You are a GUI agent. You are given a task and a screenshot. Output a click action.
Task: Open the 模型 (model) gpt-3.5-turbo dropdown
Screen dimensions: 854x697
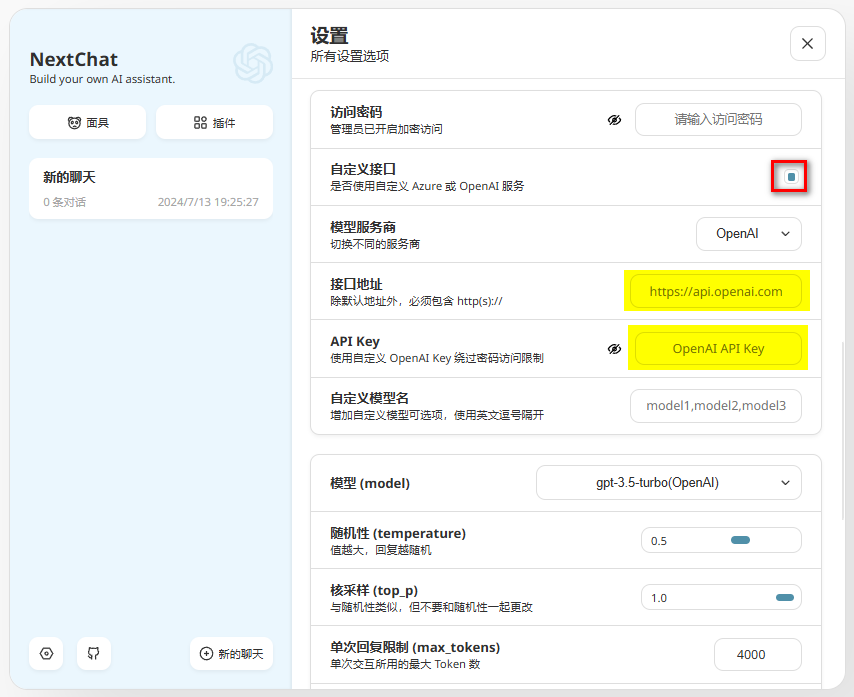coord(669,482)
